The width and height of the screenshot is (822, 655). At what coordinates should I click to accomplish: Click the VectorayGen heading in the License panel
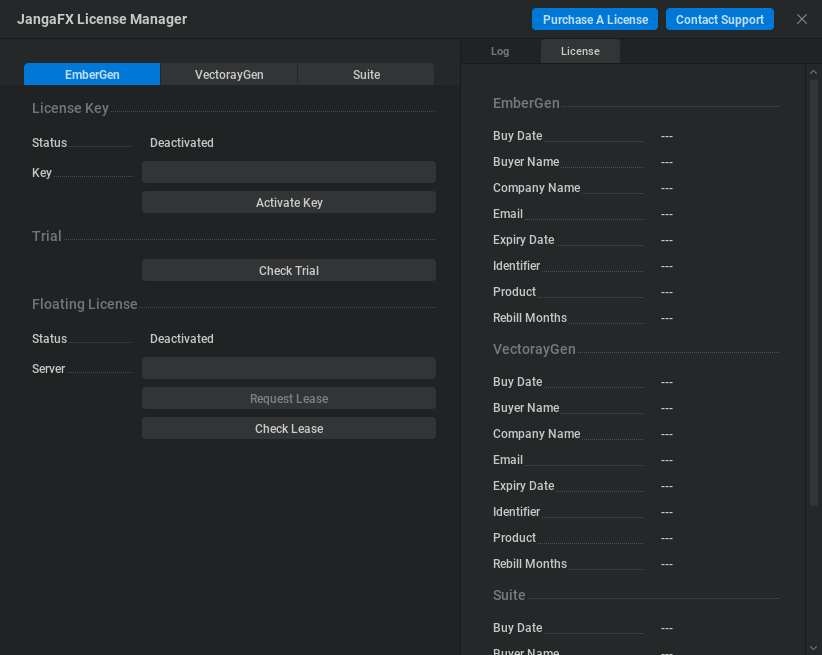[x=534, y=349]
